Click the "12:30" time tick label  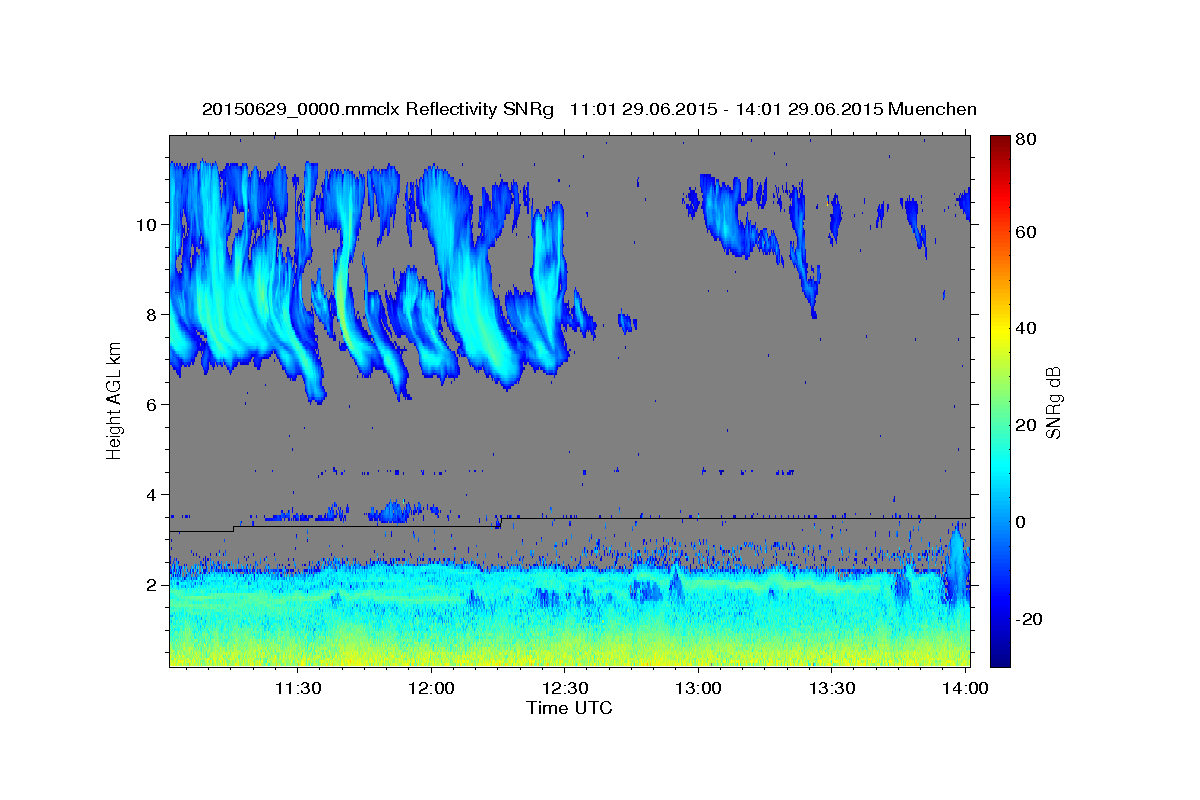click(x=564, y=689)
